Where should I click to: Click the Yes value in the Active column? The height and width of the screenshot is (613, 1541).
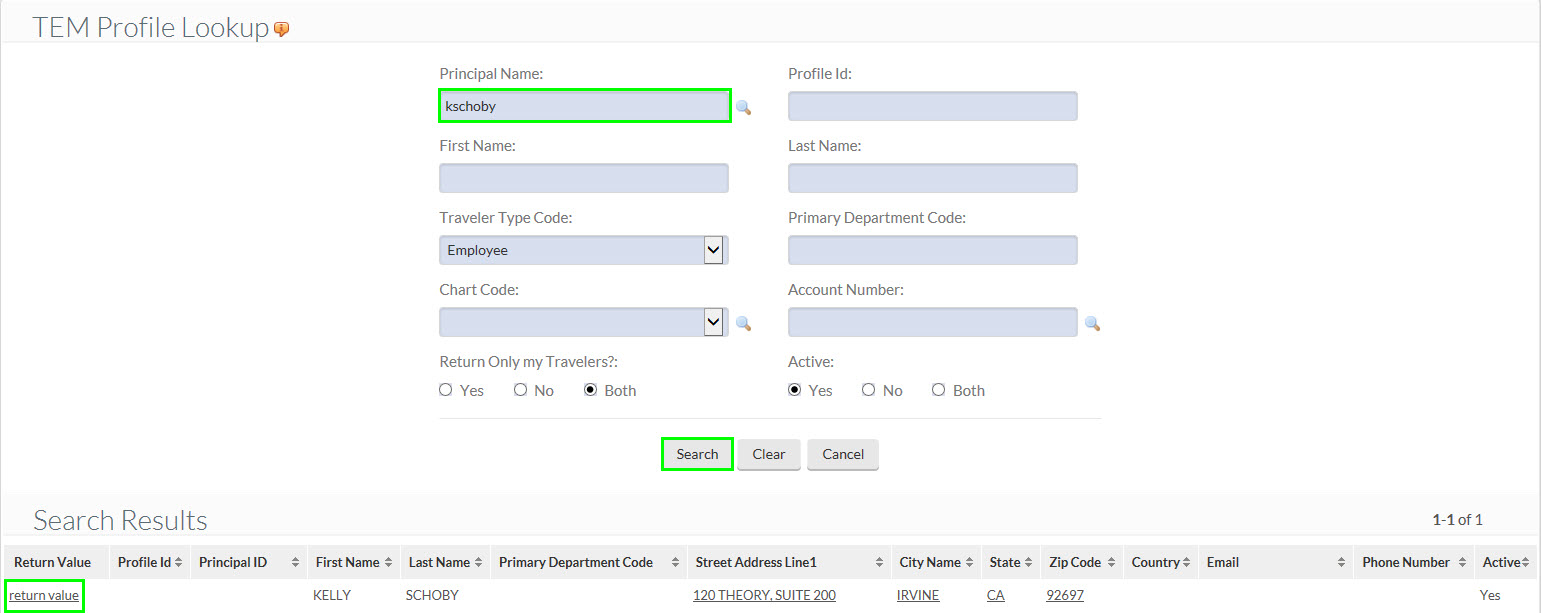pyautogui.click(x=1490, y=595)
